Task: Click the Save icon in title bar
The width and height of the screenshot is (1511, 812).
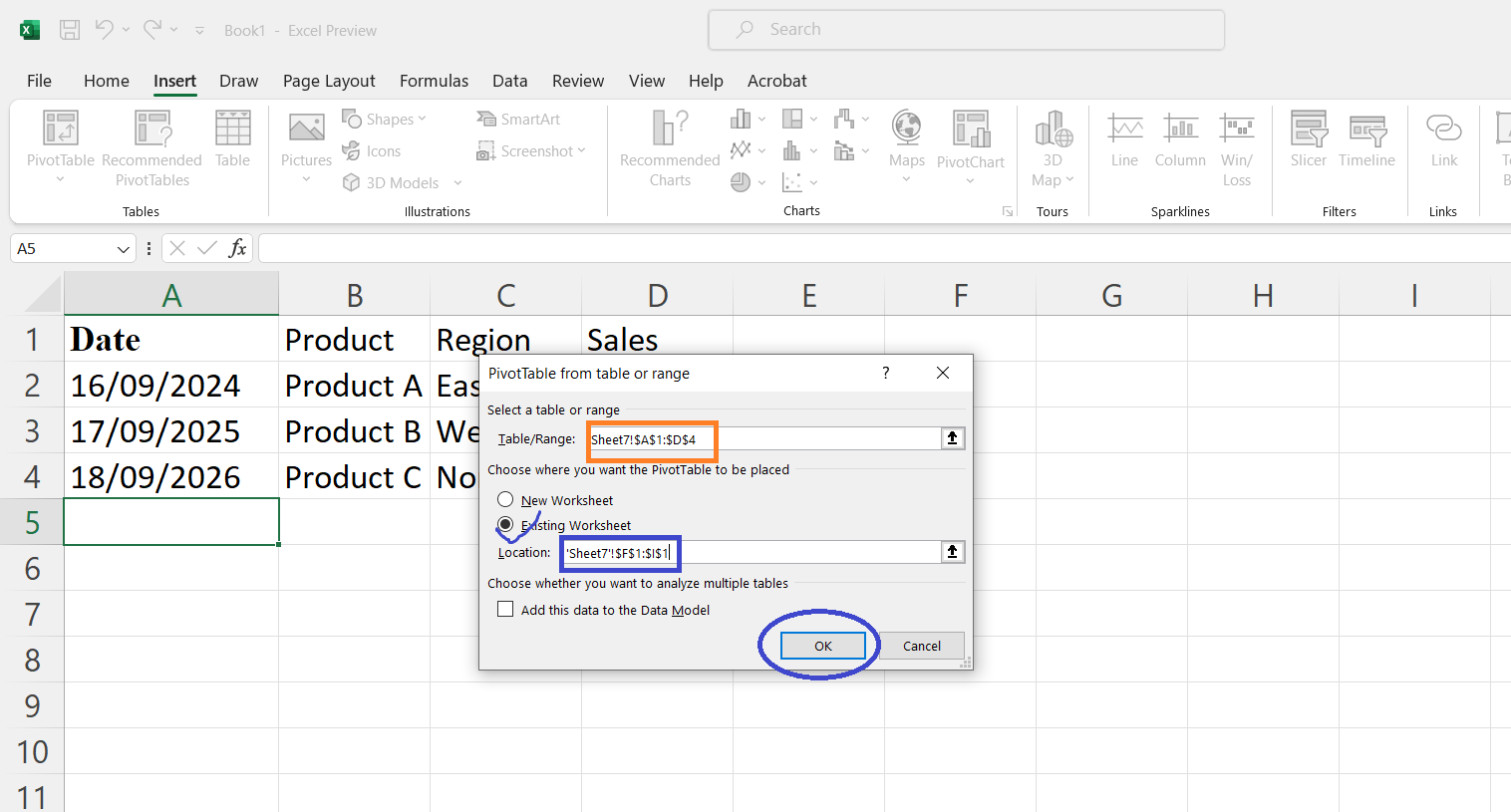Action: (x=70, y=30)
